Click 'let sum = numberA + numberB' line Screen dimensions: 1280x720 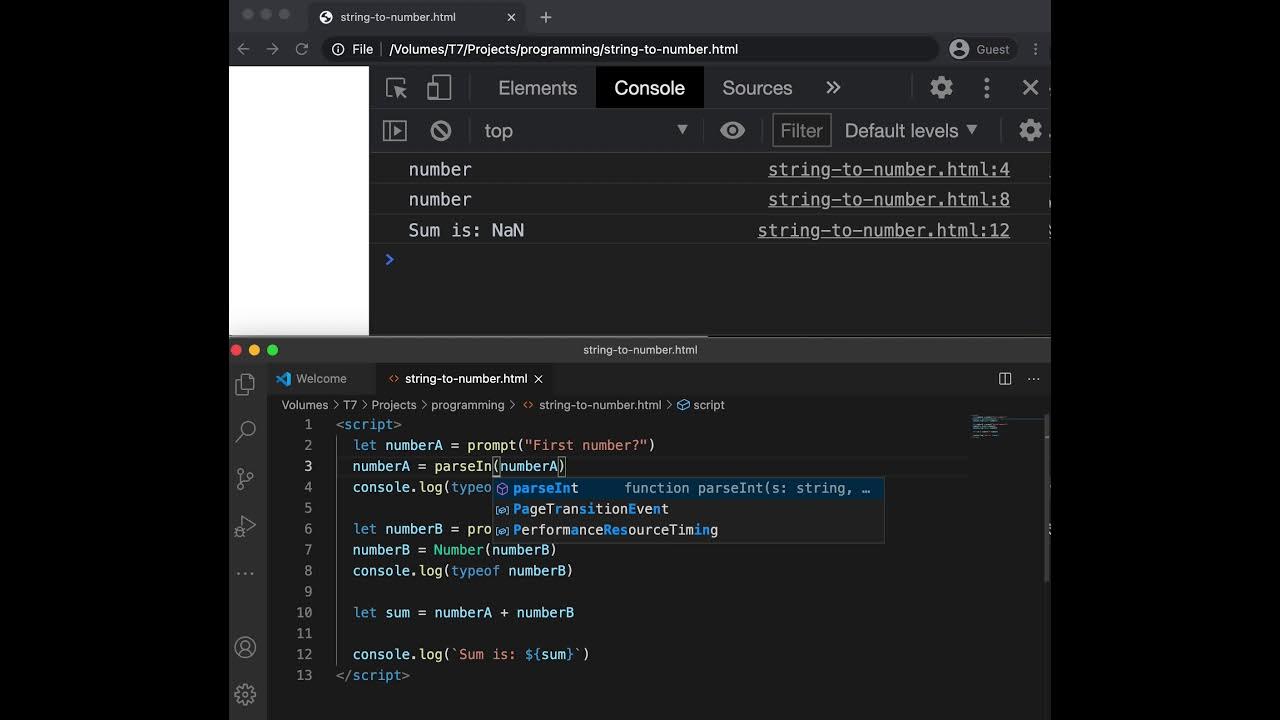(x=463, y=613)
